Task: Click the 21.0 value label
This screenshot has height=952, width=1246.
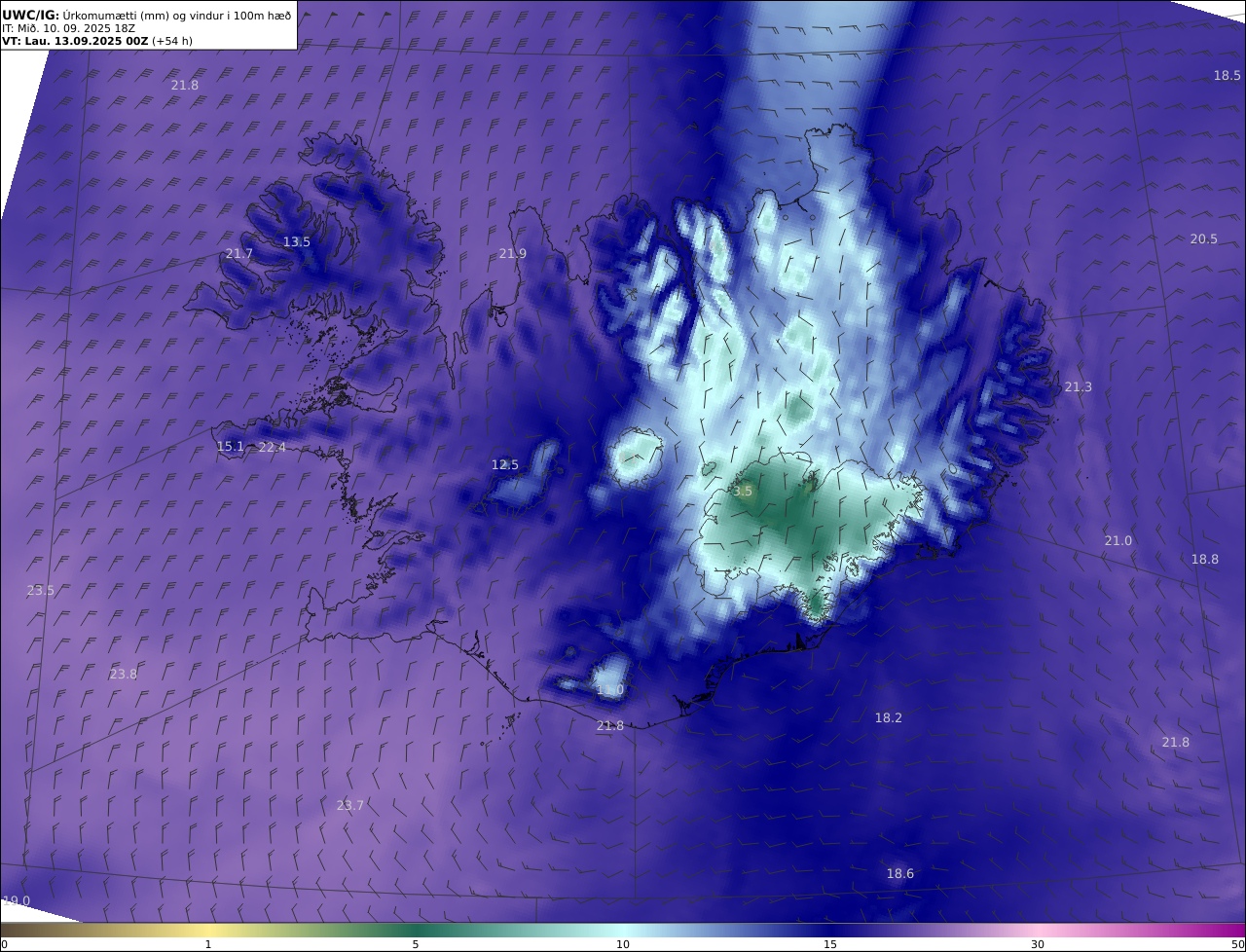Action: coord(1118,541)
